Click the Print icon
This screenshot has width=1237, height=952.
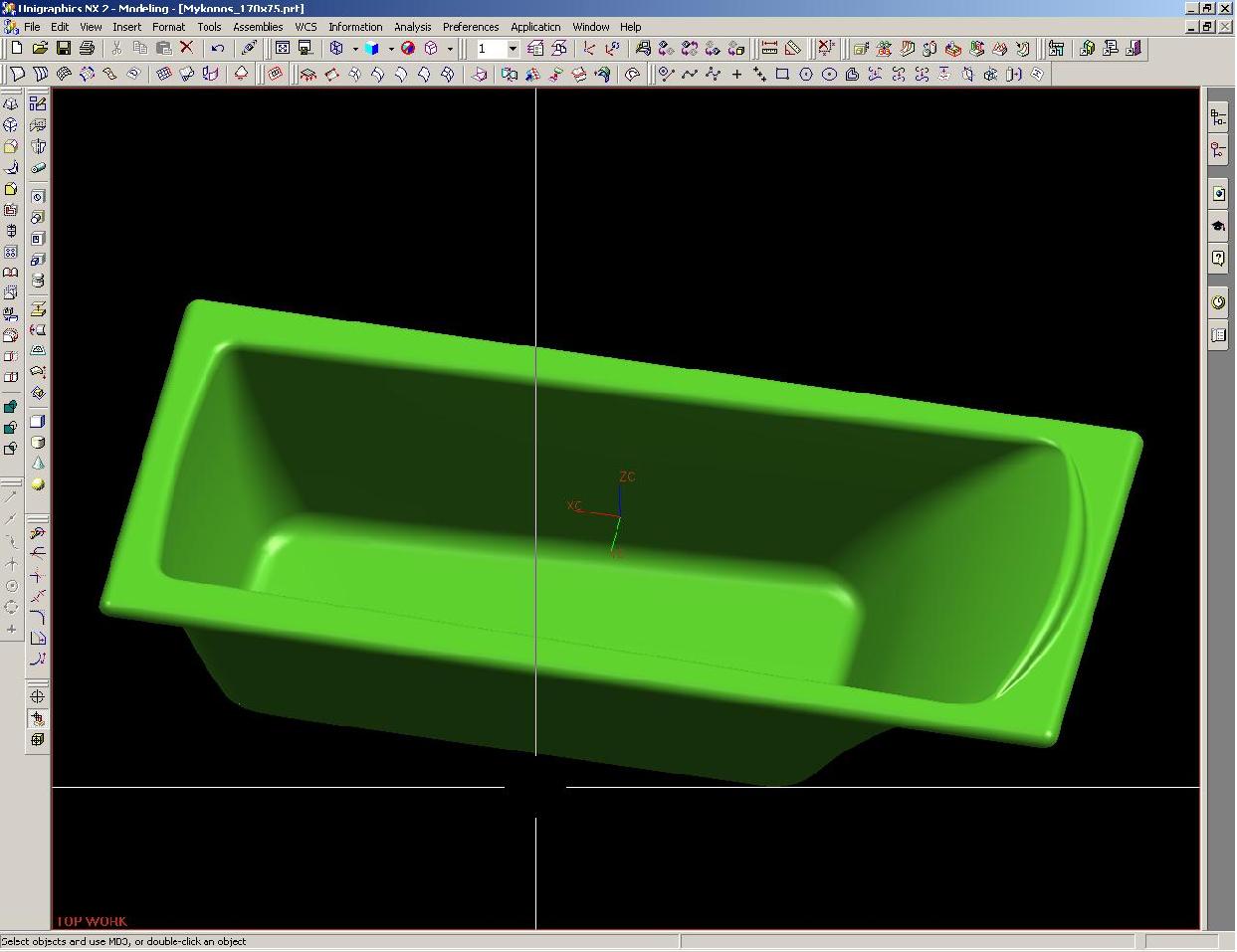point(87,48)
